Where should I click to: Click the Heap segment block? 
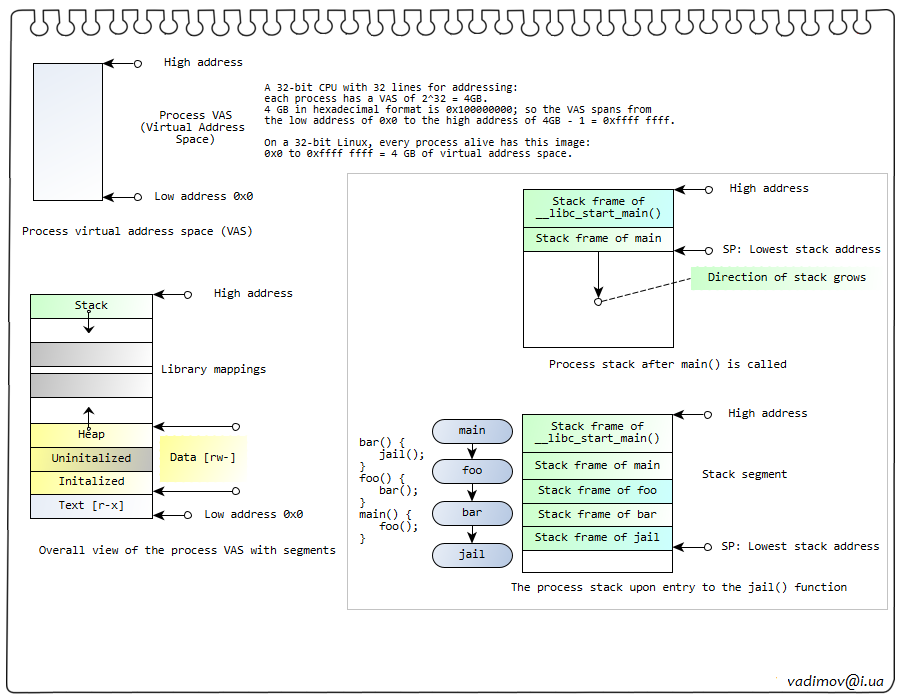[91, 435]
